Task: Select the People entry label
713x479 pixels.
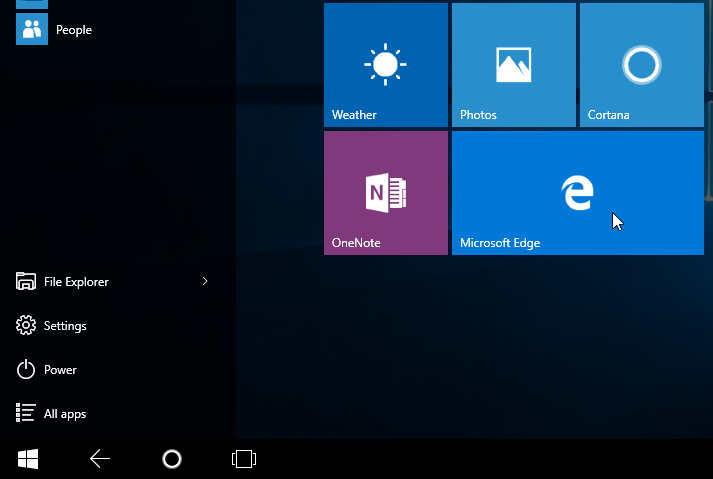Action: pyautogui.click(x=74, y=30)
